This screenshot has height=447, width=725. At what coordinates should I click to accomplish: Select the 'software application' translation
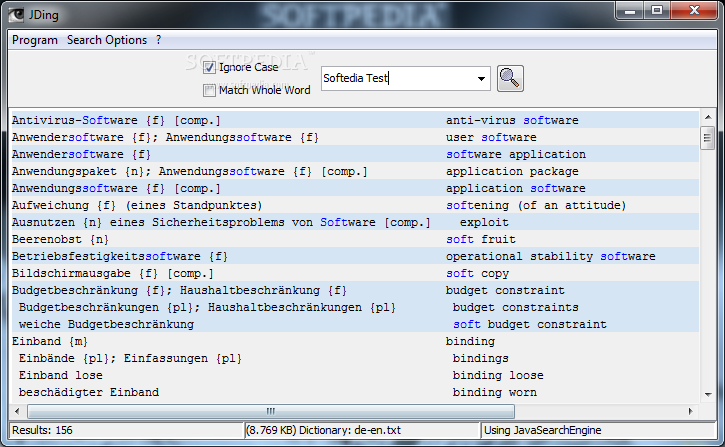(x=516, y=154)
